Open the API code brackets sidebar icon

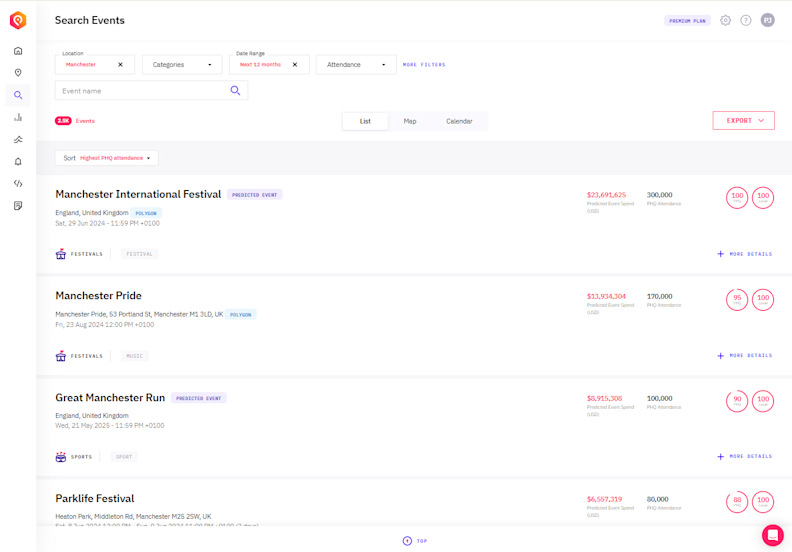18,183
